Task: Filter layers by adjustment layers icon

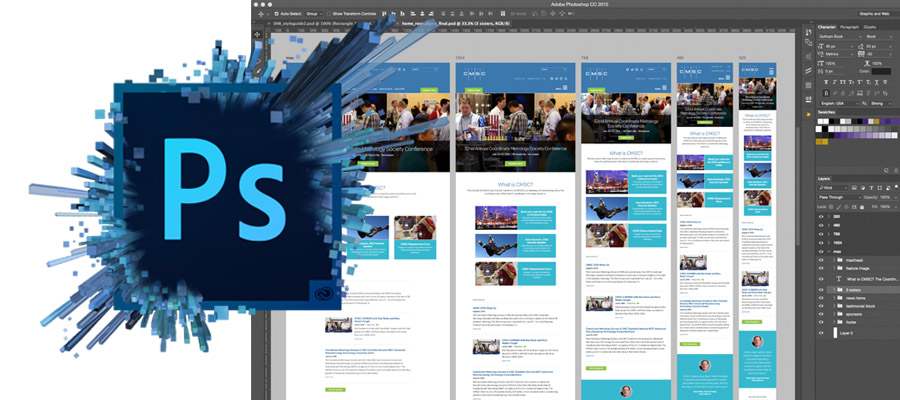Action: [863, 188]
